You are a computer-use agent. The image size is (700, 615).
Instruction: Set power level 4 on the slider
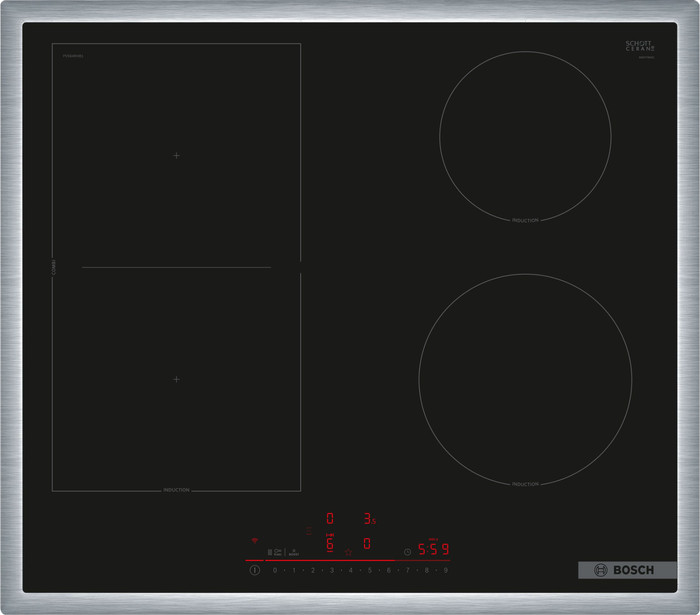click(x=350, y=570)
